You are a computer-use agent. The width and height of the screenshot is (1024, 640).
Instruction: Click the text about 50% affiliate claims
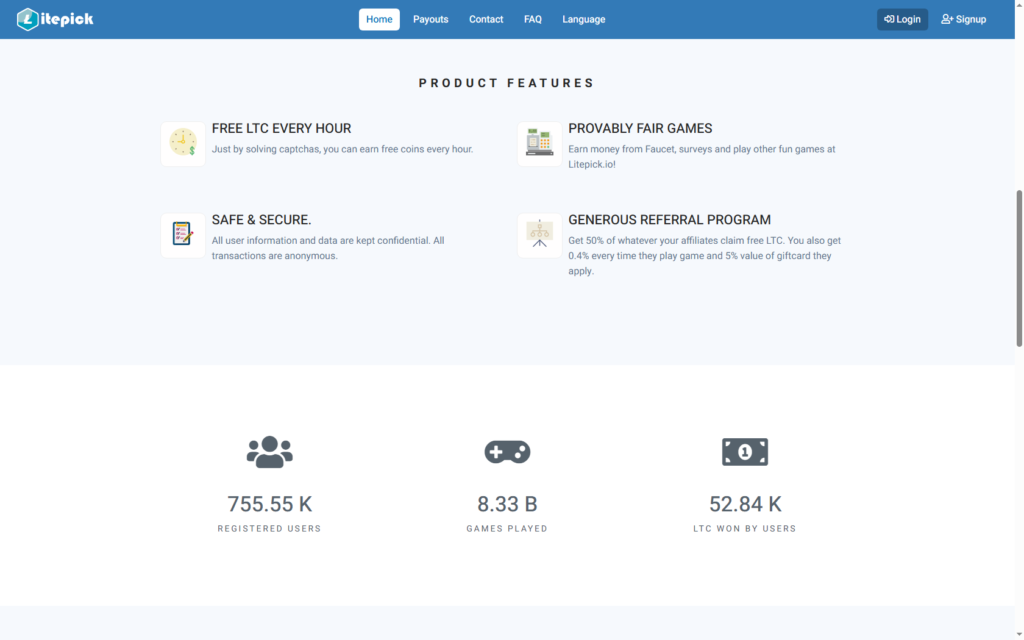pyautogui.click(x=705, y=256)
